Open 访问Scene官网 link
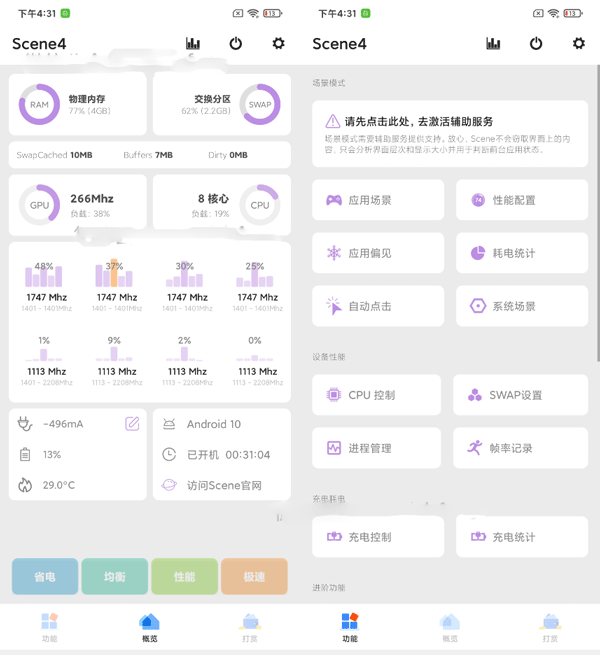Image resolution: width=600 pixels, height=655 pixels. click(222, 485)
